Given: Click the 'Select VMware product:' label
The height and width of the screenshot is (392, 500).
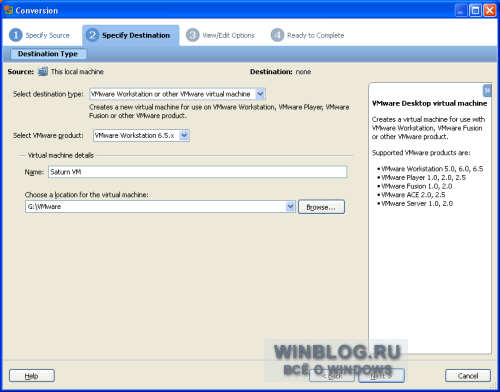Looking at the screenshot, I should (x=48, y=136).
